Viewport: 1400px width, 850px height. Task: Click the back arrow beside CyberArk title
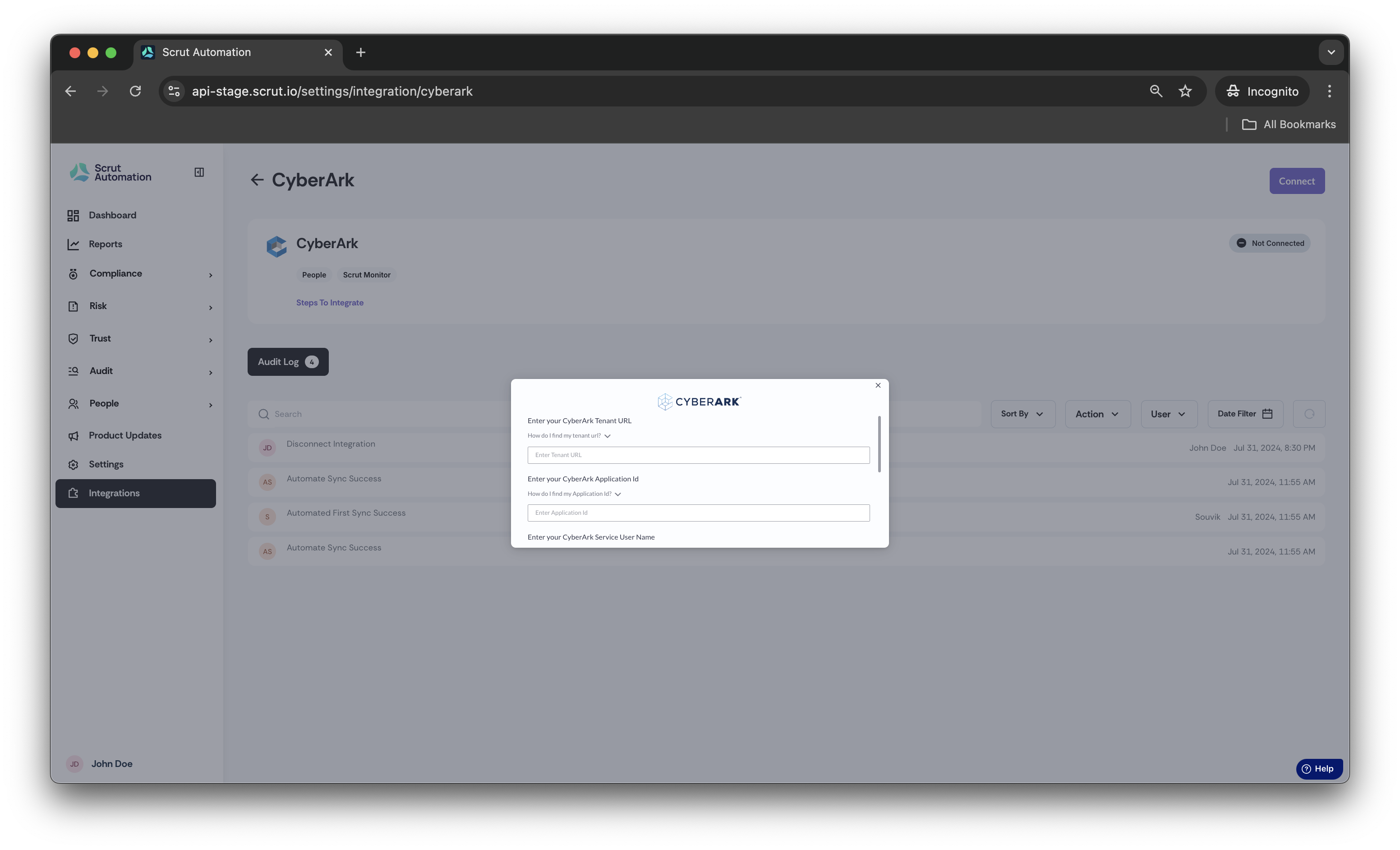tap(257, 180)
